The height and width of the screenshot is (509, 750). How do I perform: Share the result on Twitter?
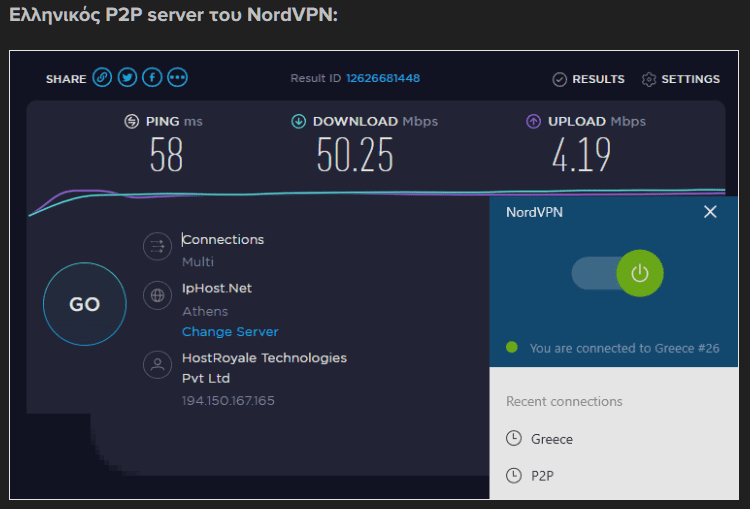pyautogui.click(x=127, y=77)
